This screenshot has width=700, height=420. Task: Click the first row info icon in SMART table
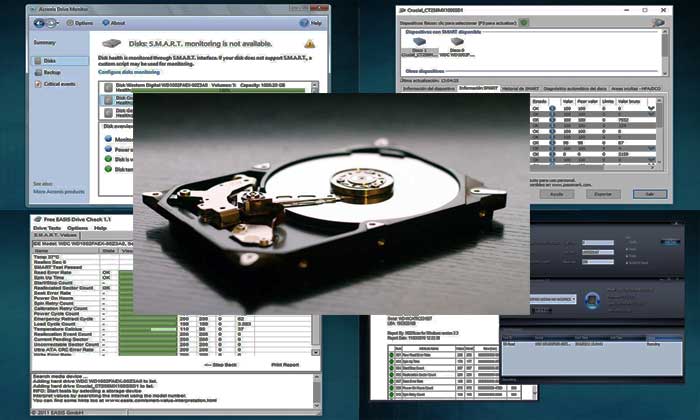[x=552, y=108]
